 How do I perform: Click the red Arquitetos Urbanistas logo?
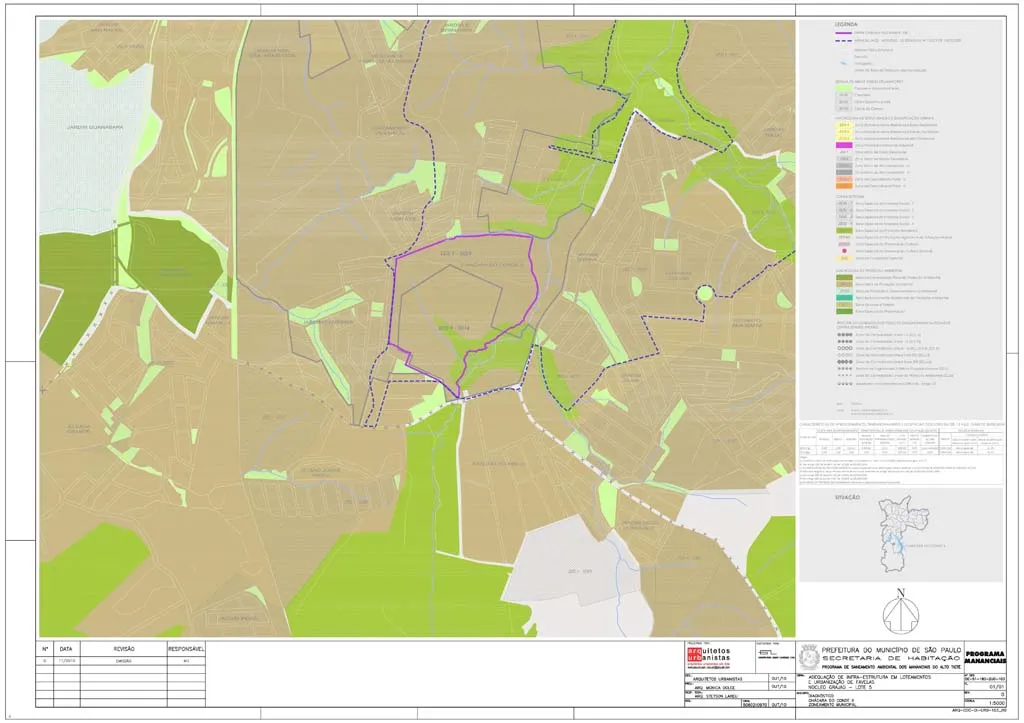pos(708,656)
